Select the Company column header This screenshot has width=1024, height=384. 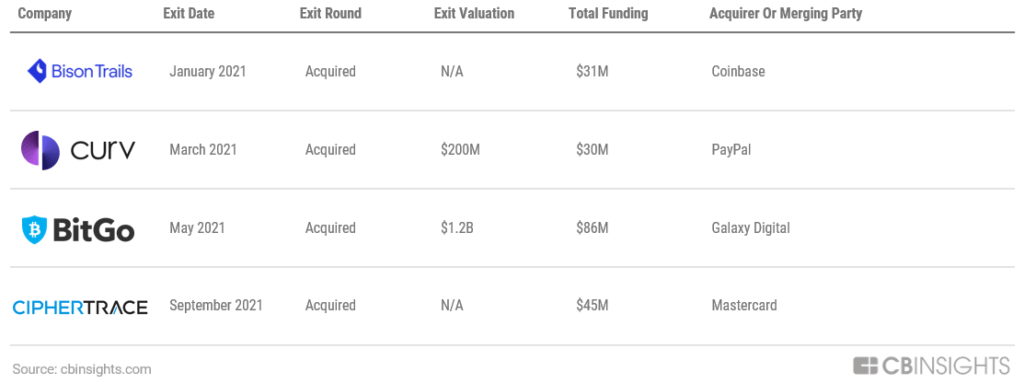(45, 14)
